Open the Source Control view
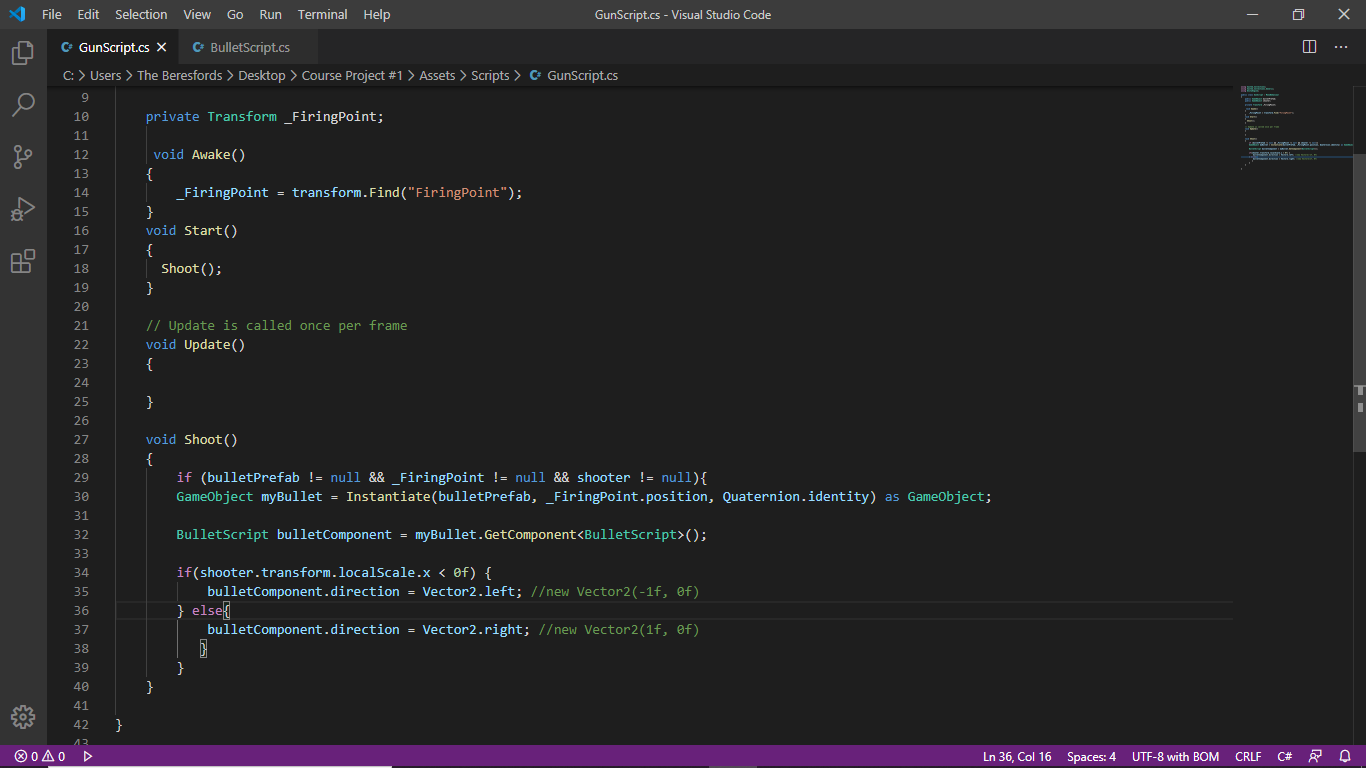This screenshot has height=768, width=1366. point(23,157)
